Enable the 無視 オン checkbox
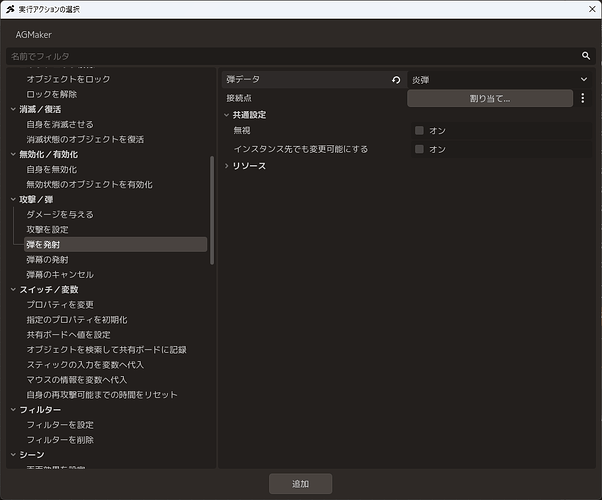The height and width of the screenshot is (500, 602). tap(419, 131)
